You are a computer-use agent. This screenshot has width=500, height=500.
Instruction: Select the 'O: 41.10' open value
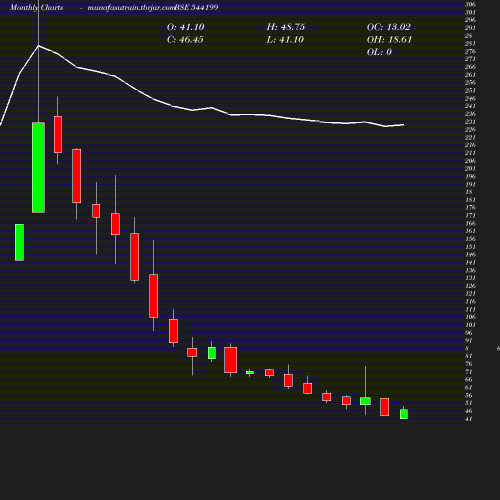point(186,27)
